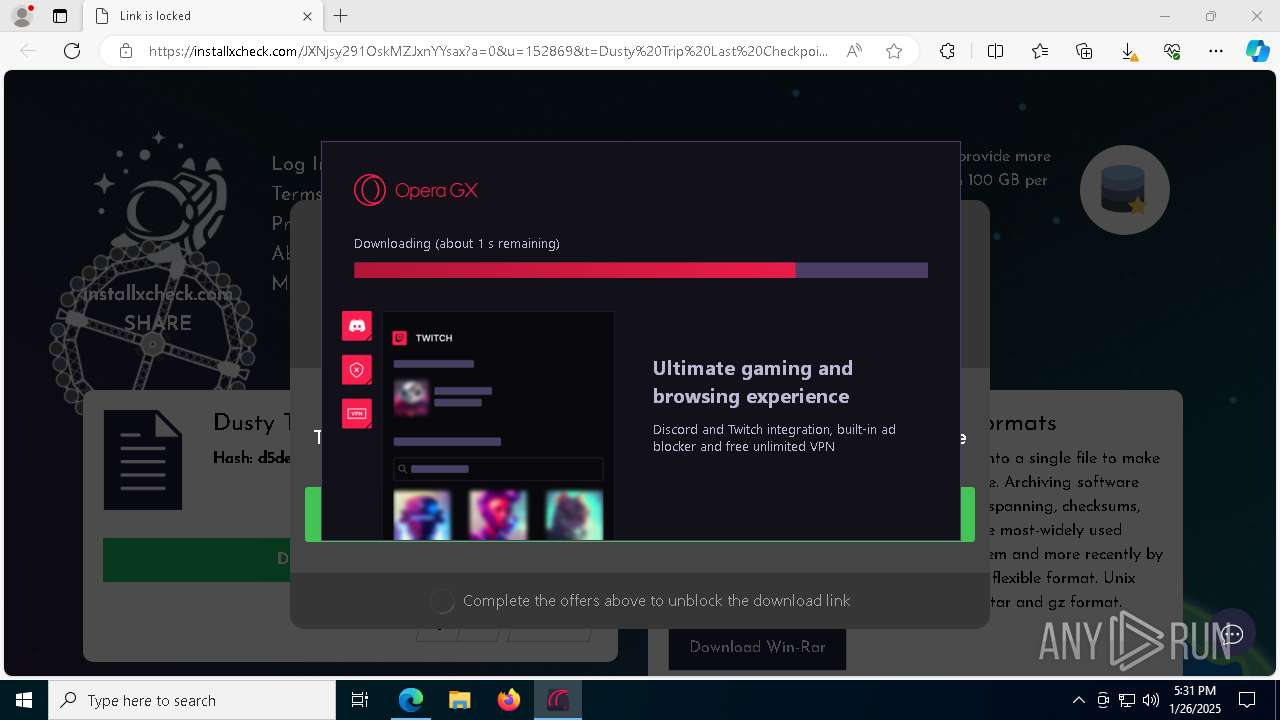Open Read aloud icon in address bar
This screenshot has width=1280, height=720.
coord(854,51)
